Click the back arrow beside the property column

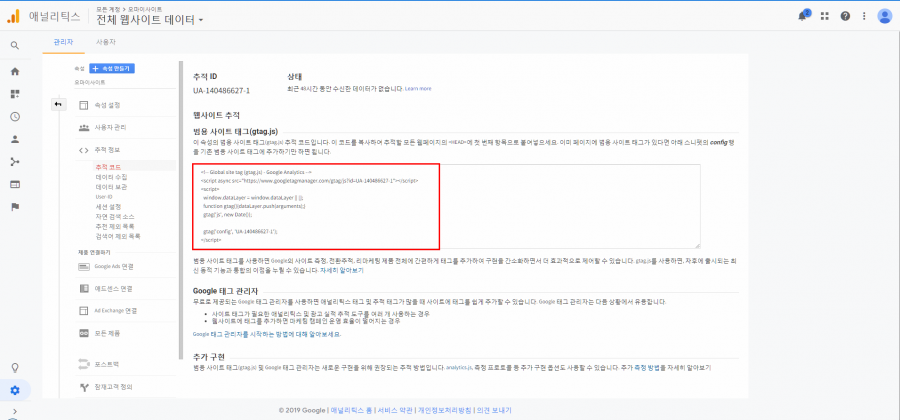pos(58,104)
